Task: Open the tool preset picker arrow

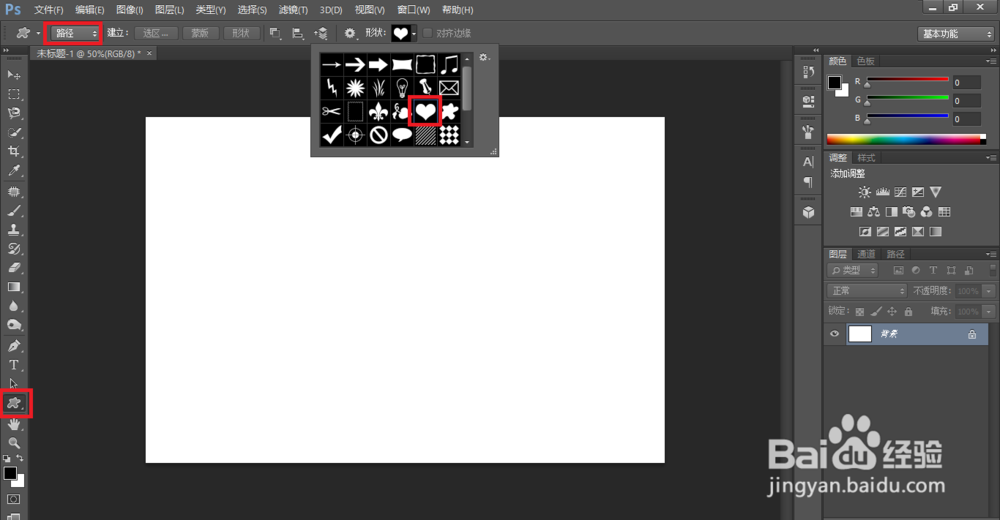Action: tap(38, 33)
